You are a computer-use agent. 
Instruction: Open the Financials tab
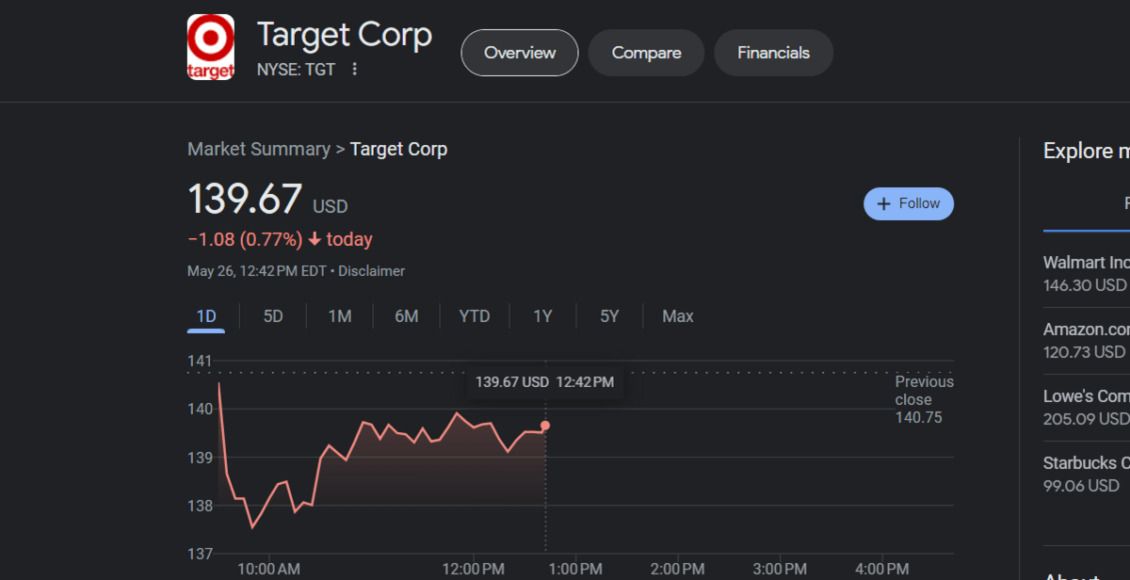click(x=773, y=53)
